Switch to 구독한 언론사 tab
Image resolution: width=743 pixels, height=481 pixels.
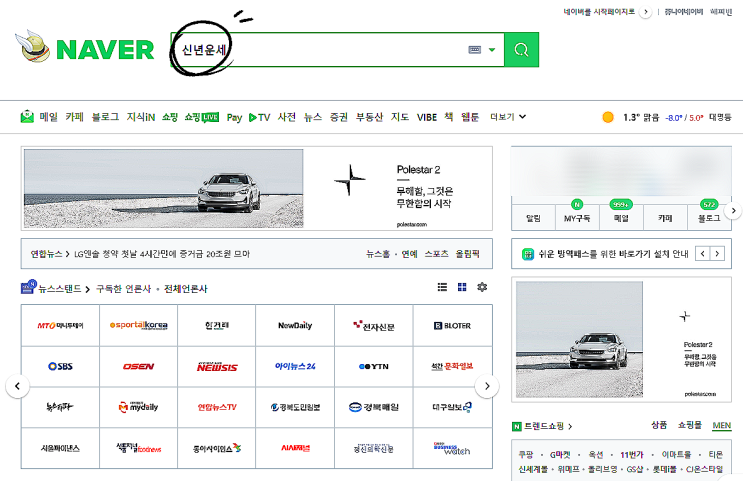coord(123,289)
